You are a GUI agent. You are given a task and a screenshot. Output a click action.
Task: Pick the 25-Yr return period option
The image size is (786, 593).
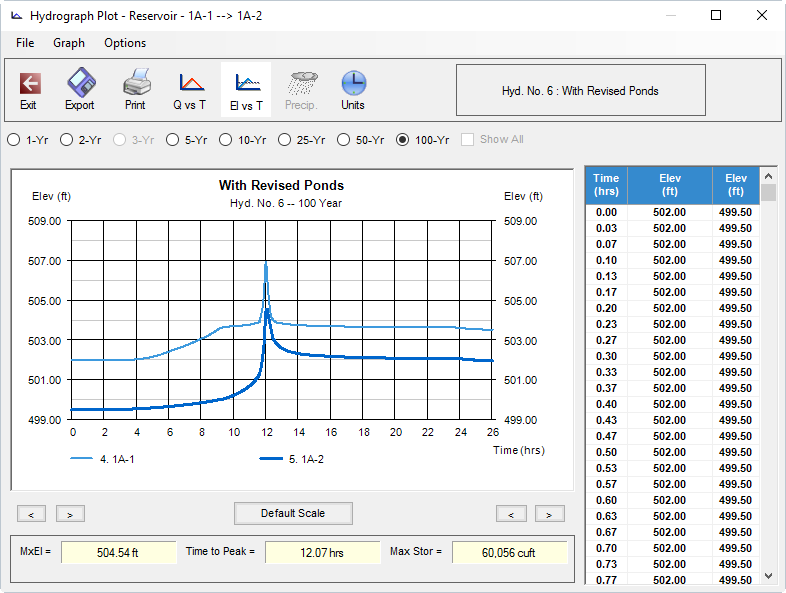coord(285,140)
